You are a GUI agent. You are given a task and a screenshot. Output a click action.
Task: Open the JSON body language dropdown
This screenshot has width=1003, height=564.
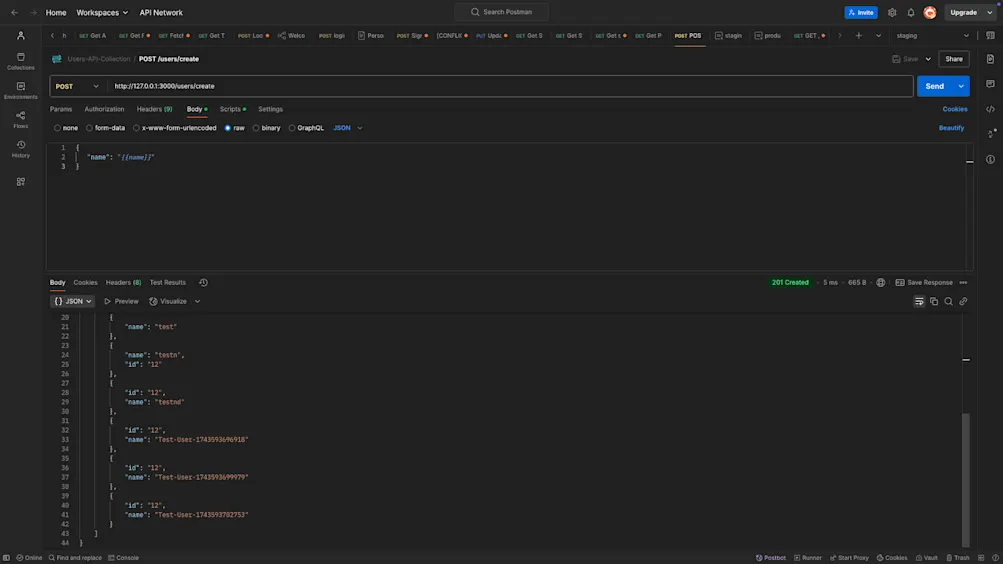[347, 128]
